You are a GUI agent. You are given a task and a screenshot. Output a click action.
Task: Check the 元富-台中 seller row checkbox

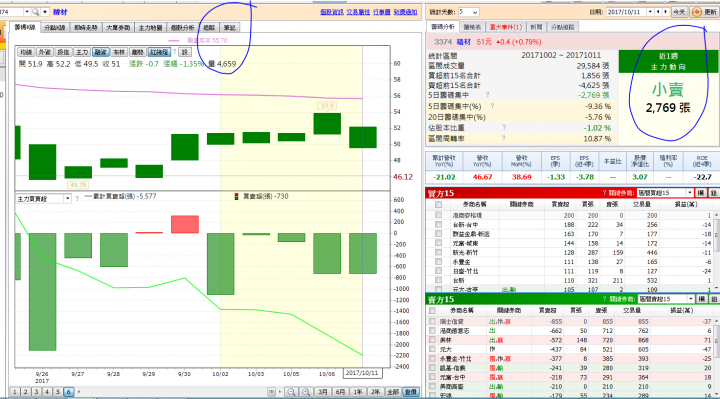(x=433, y=377)
